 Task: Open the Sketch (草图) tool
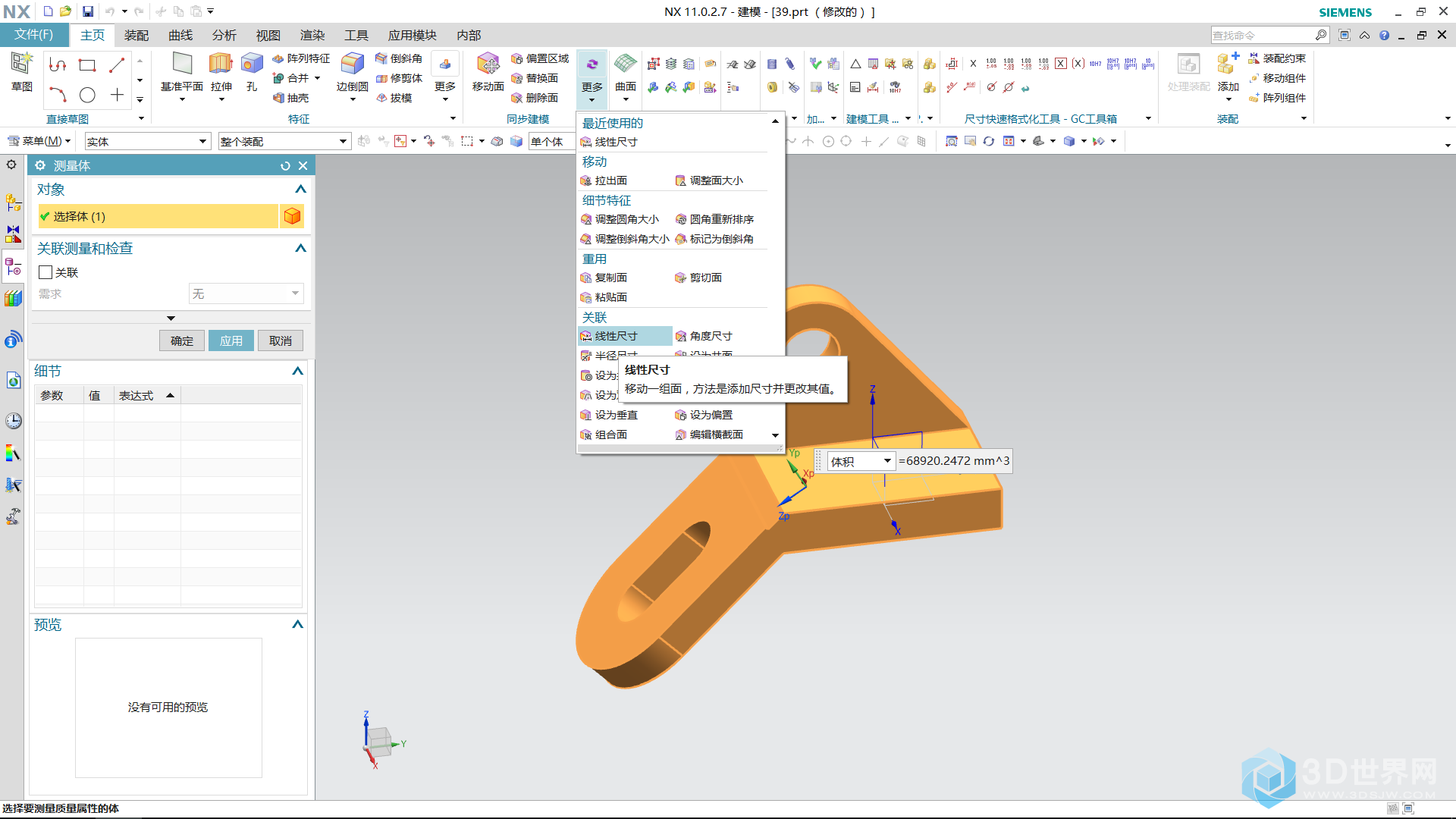pyautogui.click(x=21, y=73)
